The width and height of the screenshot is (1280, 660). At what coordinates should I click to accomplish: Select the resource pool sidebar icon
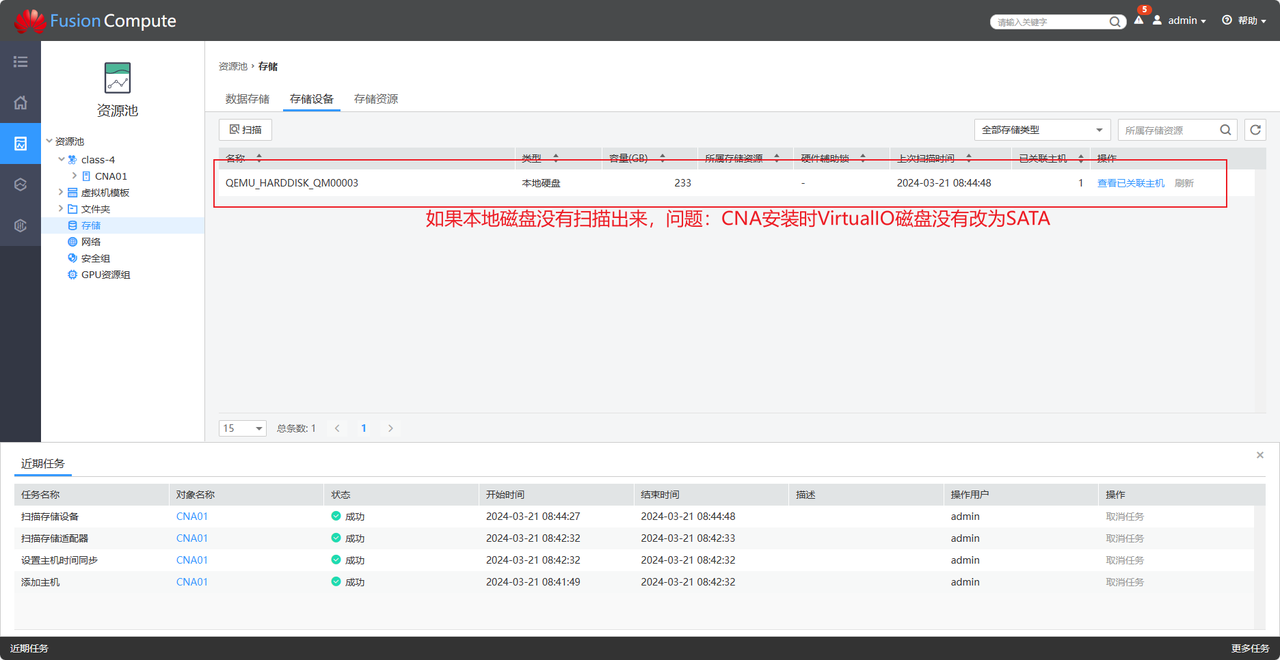coord(20,144)
